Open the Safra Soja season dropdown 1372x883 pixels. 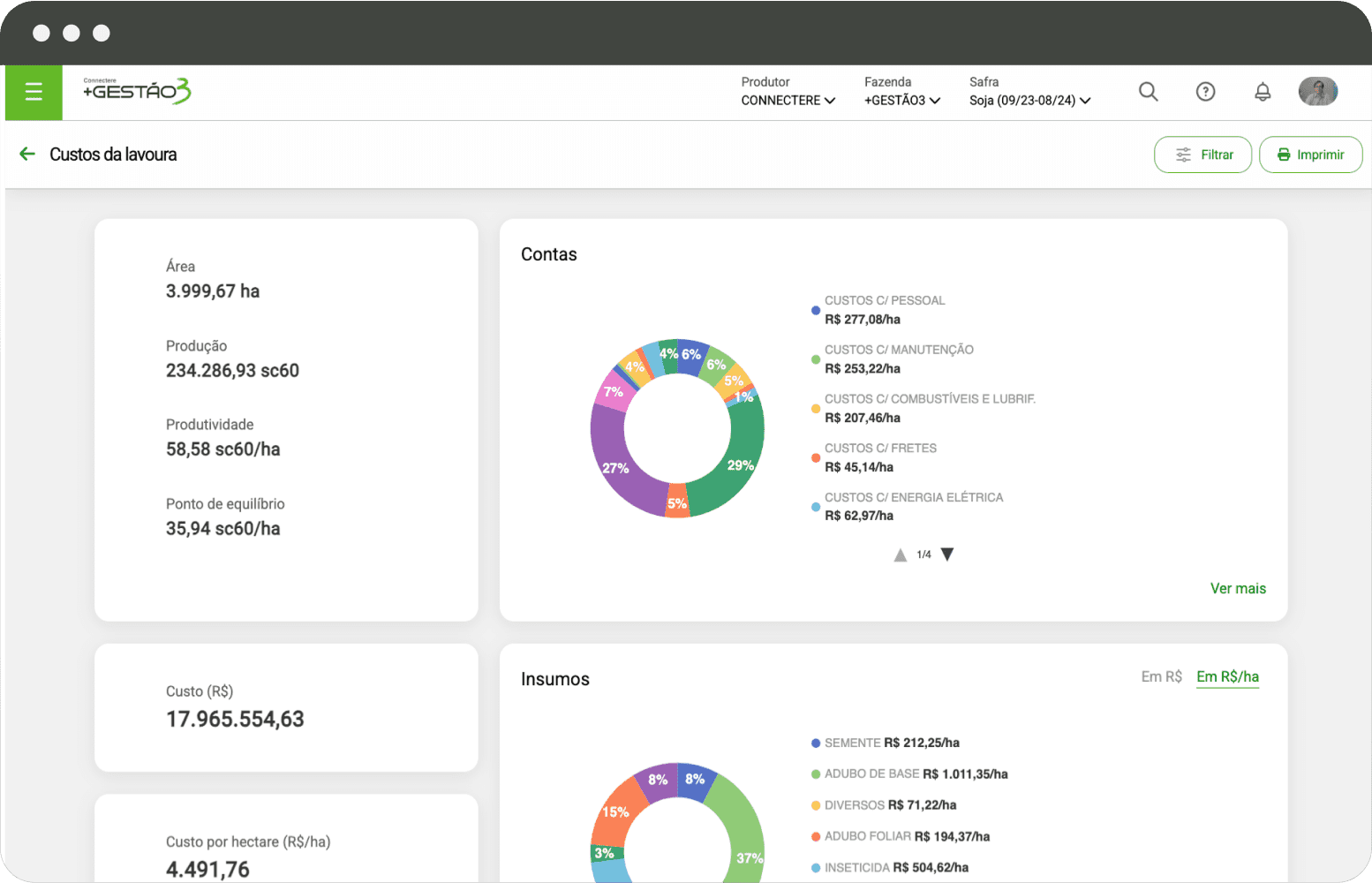[1029, 101]
